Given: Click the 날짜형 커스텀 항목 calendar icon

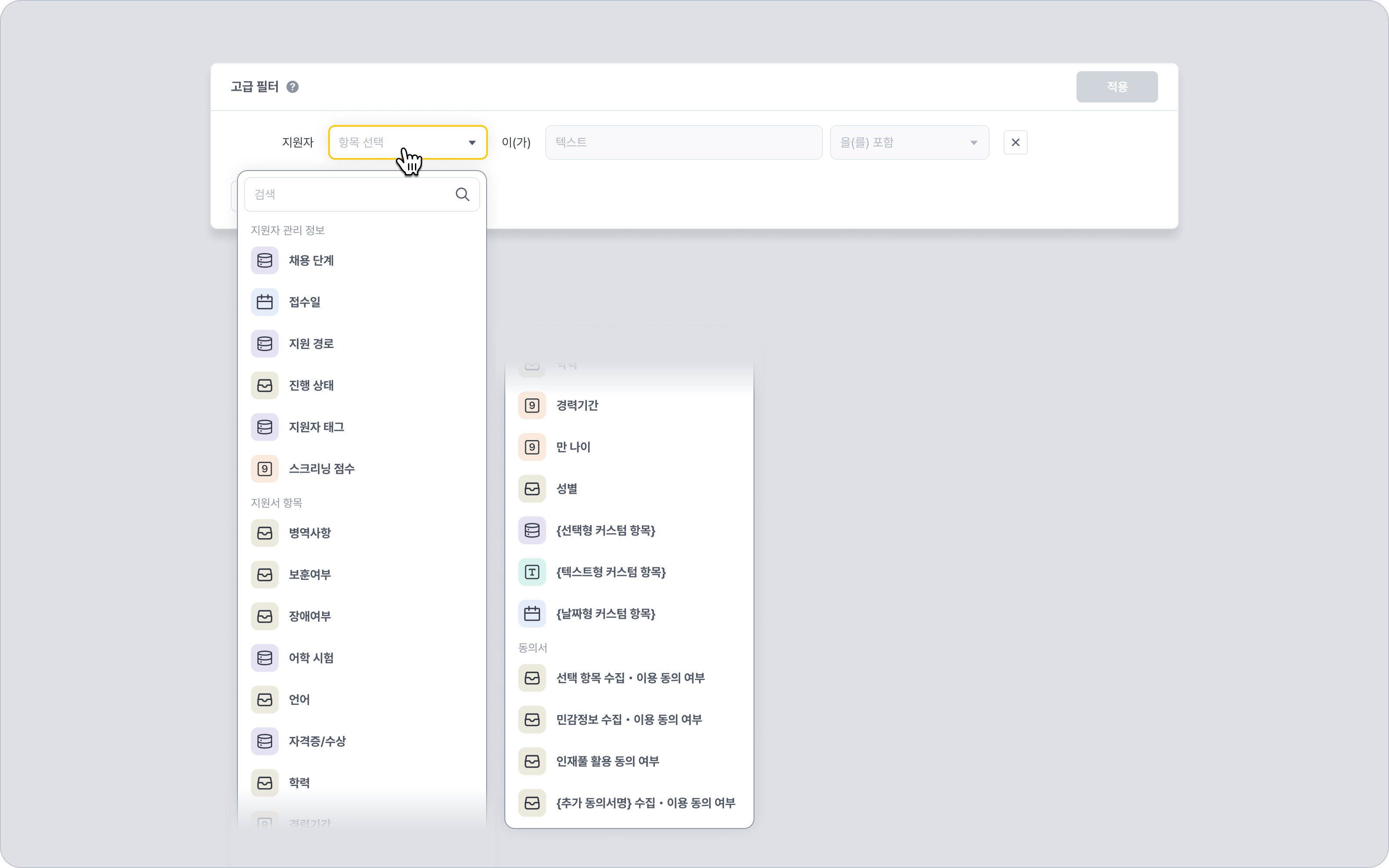Looking at the screenshot, I should [x=532, y=614].
